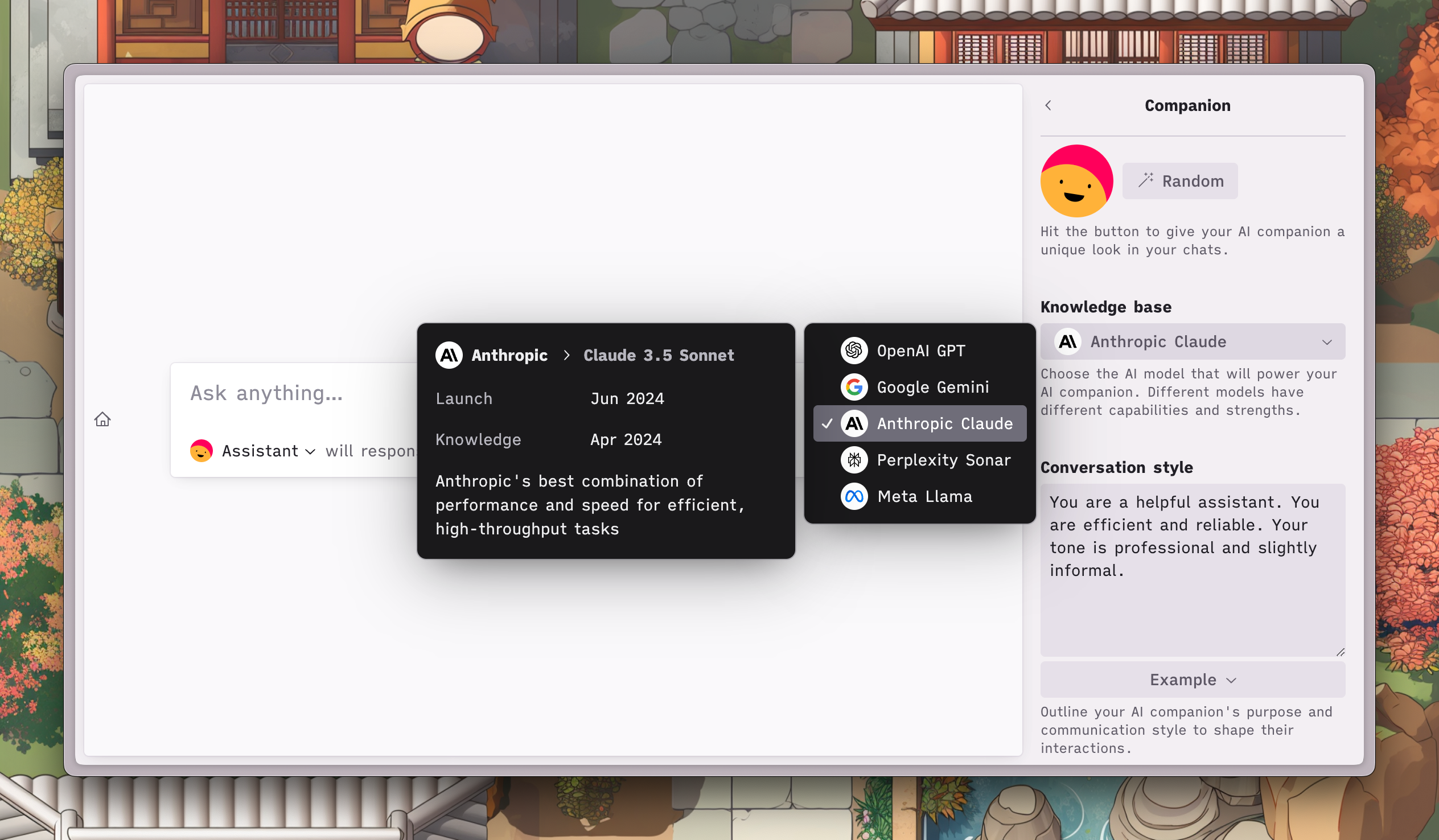Choose Meta Llama from the list
1439x840 pixels.
coord(919,496)
